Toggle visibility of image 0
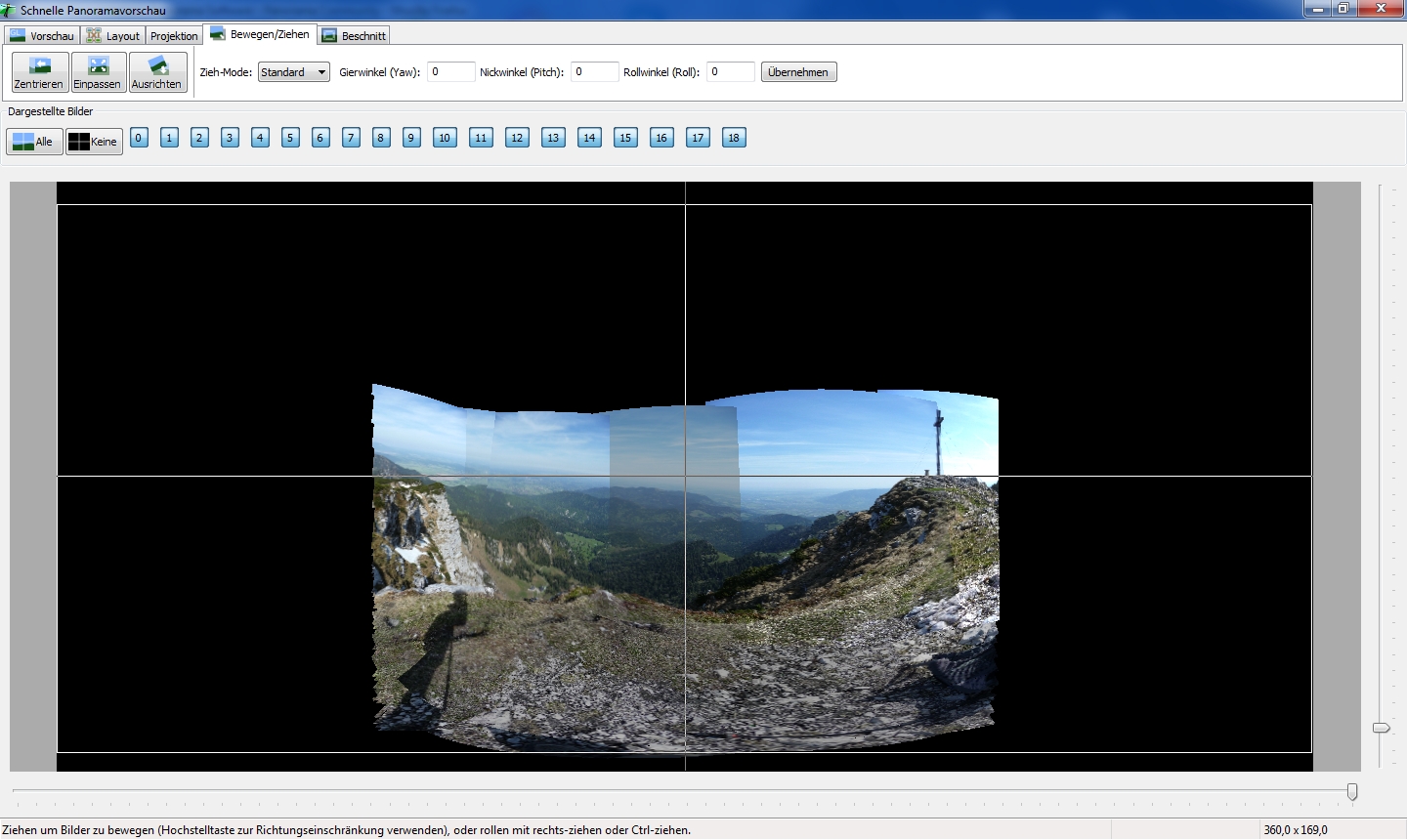Image resolution: width=1407 pixels, height=840 pixels. [139, 138]
